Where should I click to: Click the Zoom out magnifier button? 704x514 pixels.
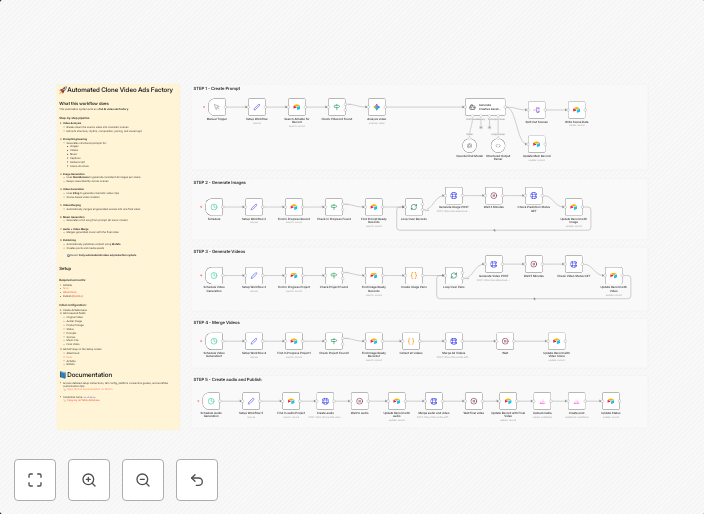click(143, 480)
